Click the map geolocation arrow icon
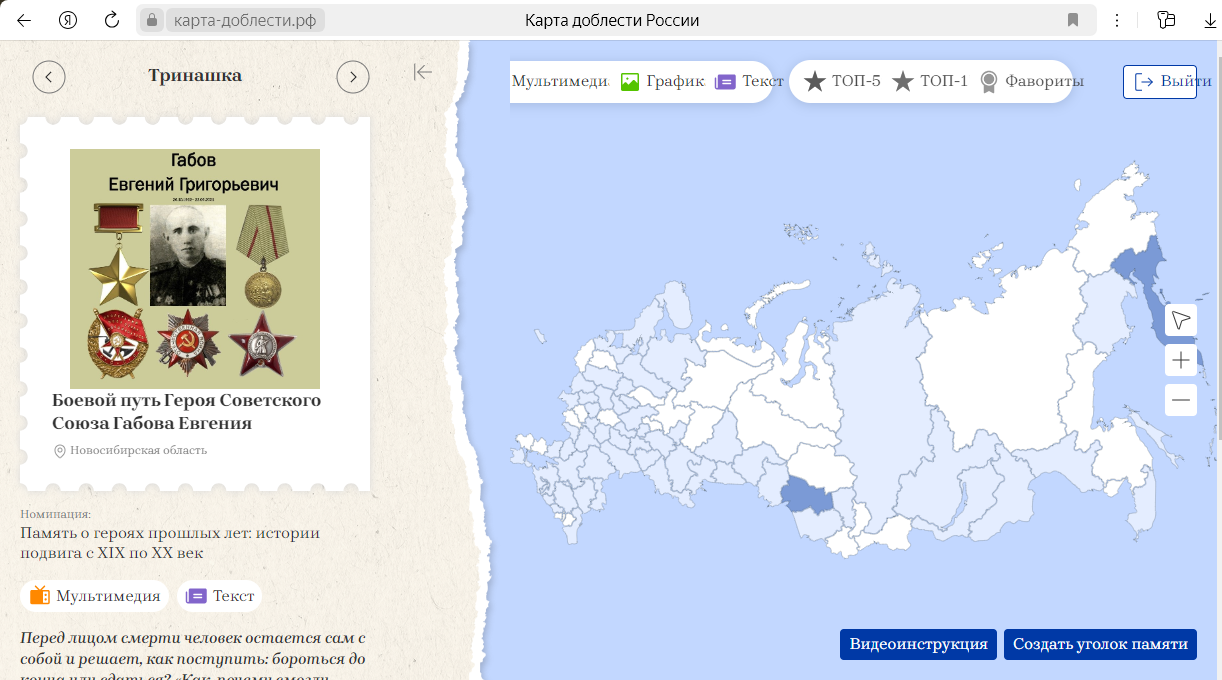The width and height of the screenshot is (1222, 680). [x=1181, y=319]
